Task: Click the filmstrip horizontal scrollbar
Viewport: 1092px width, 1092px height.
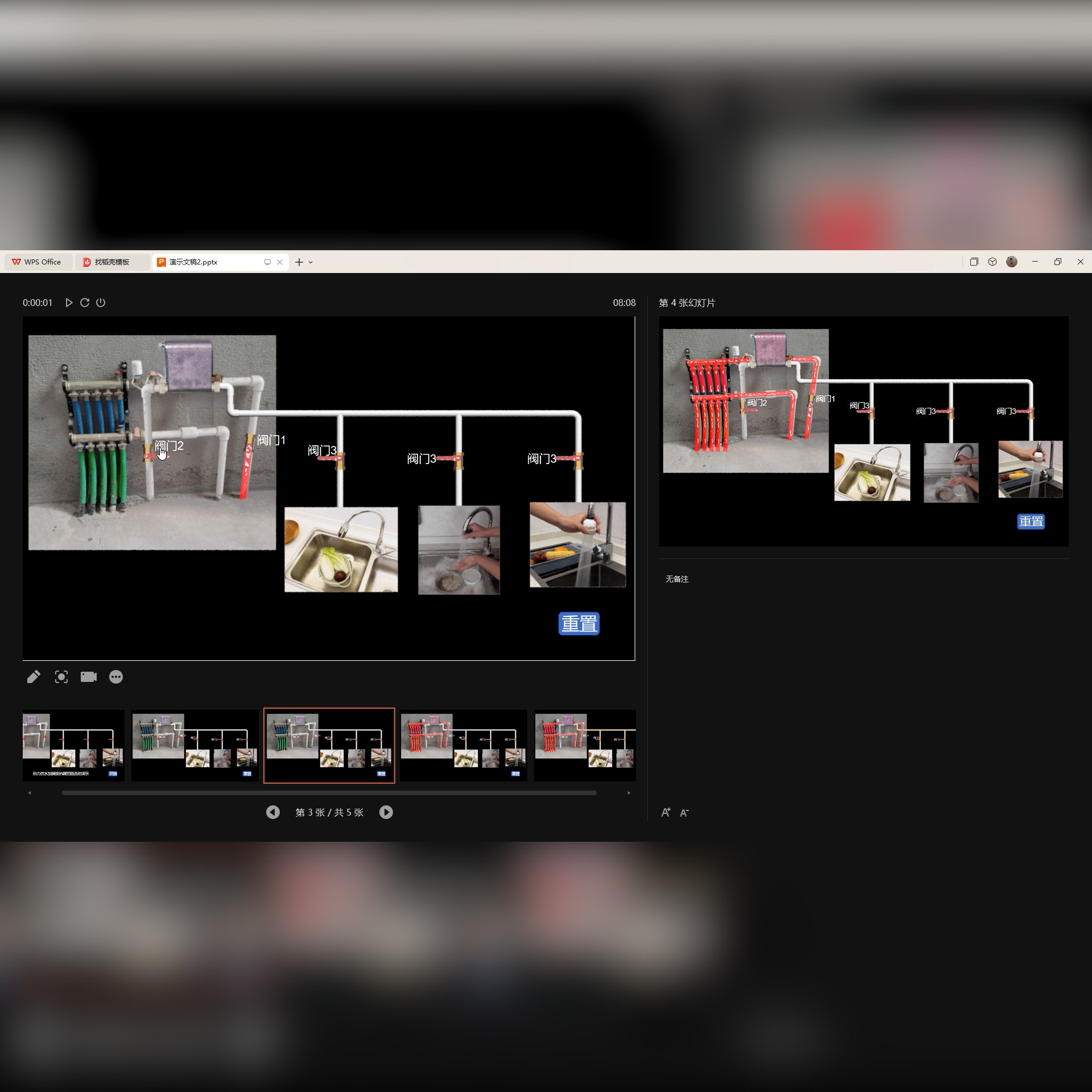Action: pos(329,792)
